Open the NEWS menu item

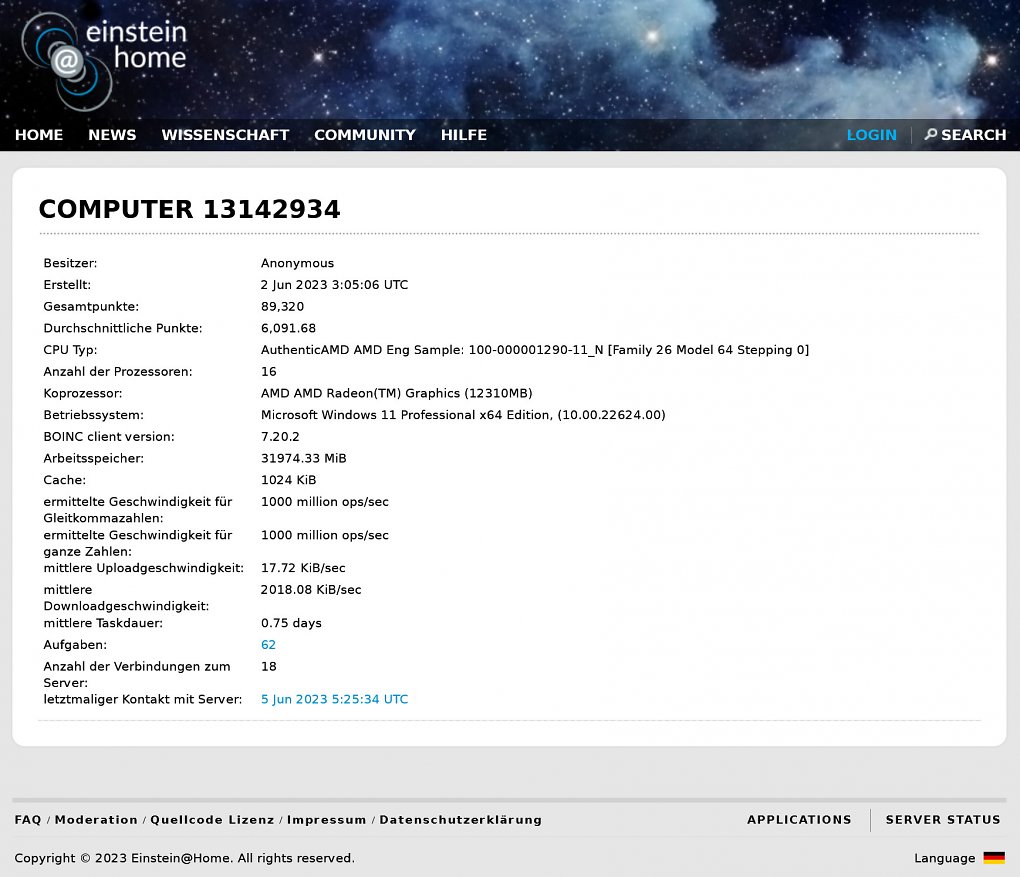[112, 135]
